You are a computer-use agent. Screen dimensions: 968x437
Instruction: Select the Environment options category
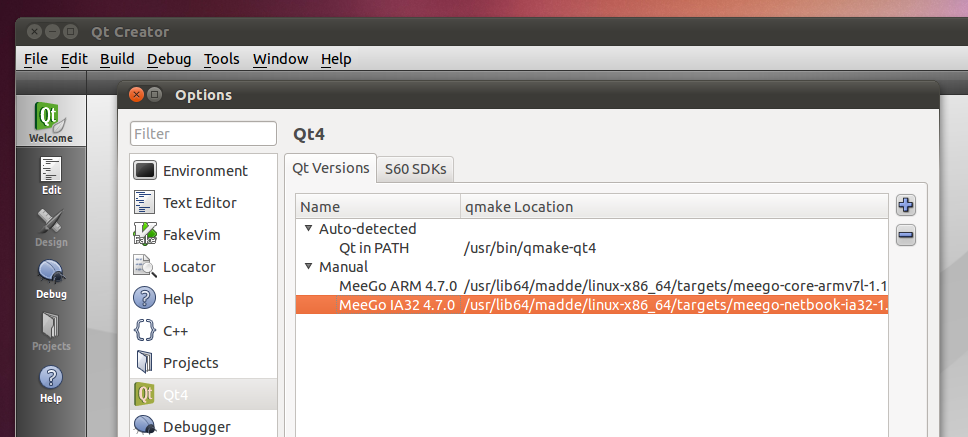coord(204,171)
